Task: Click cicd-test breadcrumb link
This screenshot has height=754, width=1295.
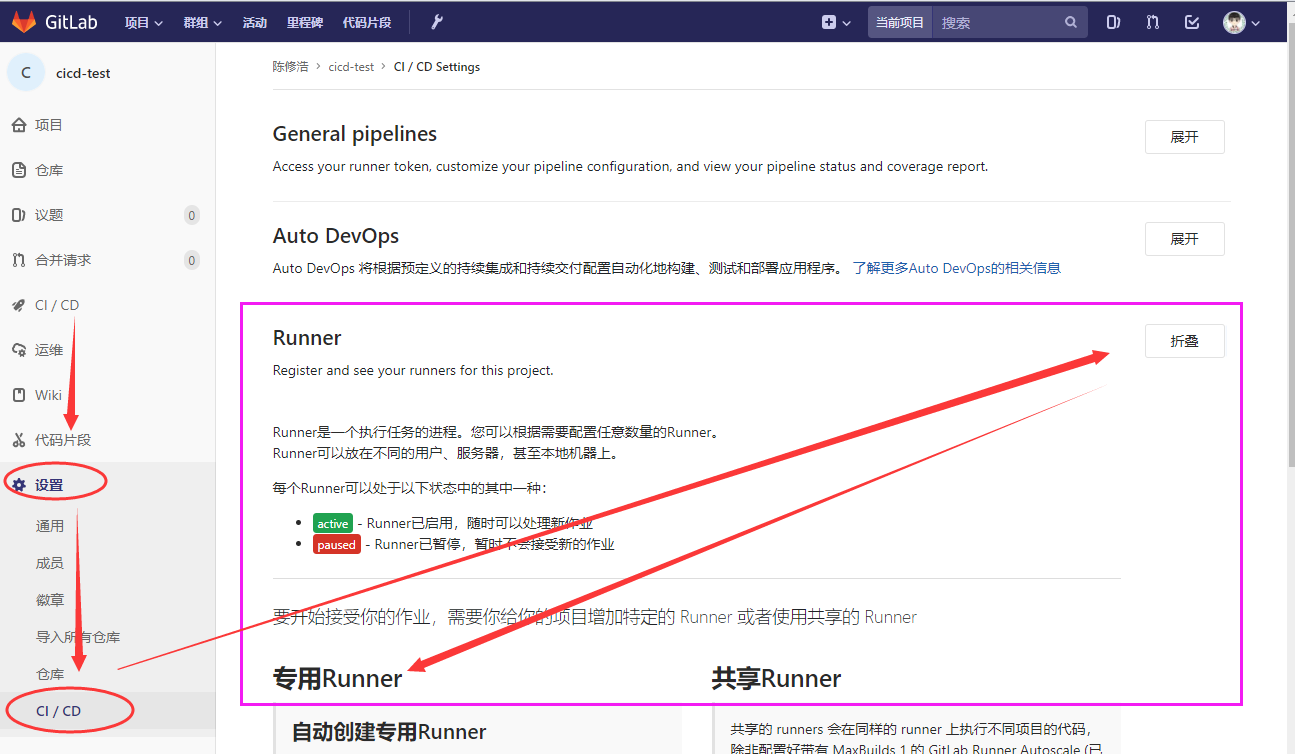Action: point(351,67)
